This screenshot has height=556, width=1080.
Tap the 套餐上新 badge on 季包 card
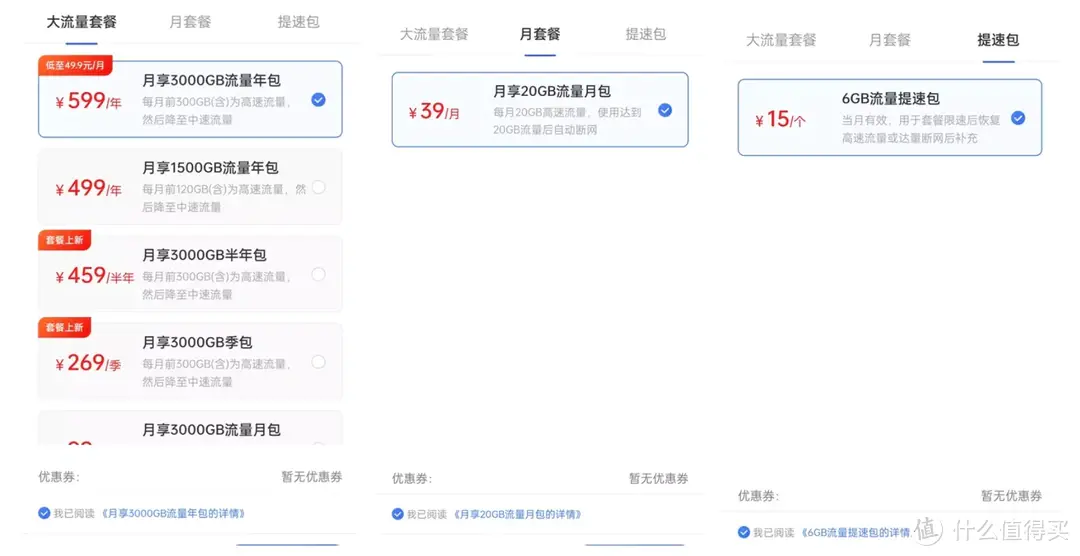pyautogui.click(x=64, y=327)
